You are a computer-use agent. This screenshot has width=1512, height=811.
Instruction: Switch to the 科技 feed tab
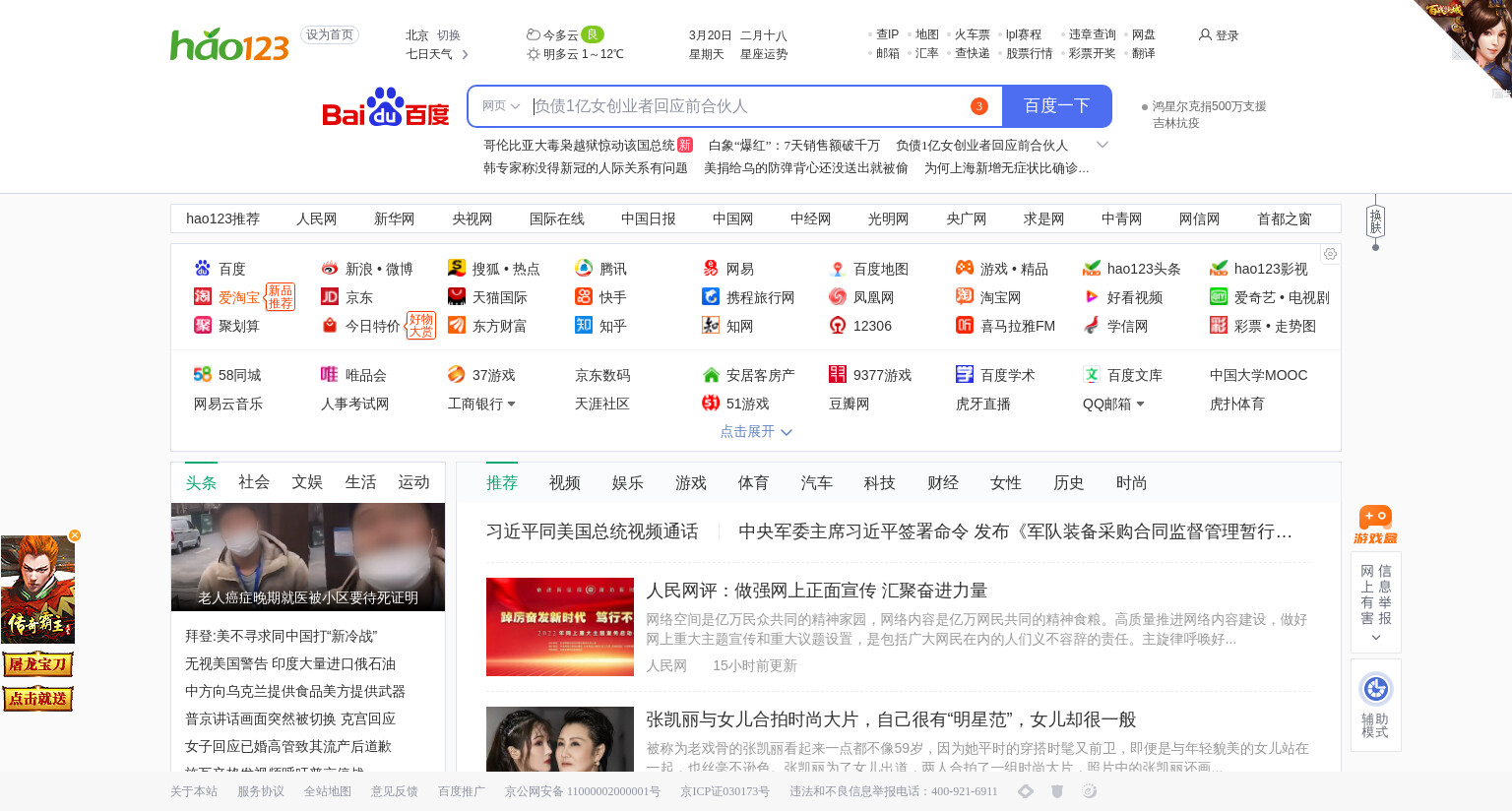(x=880, y=482)
